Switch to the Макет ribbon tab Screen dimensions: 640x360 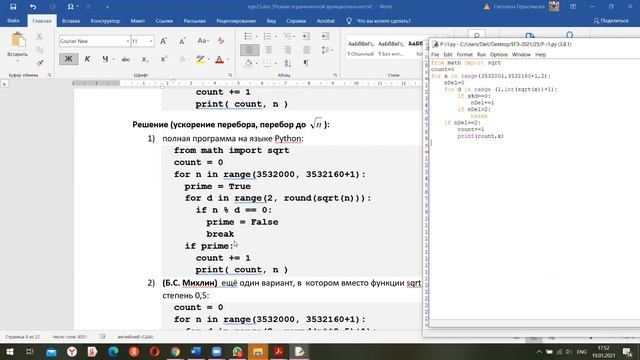[x=138, y=21]
